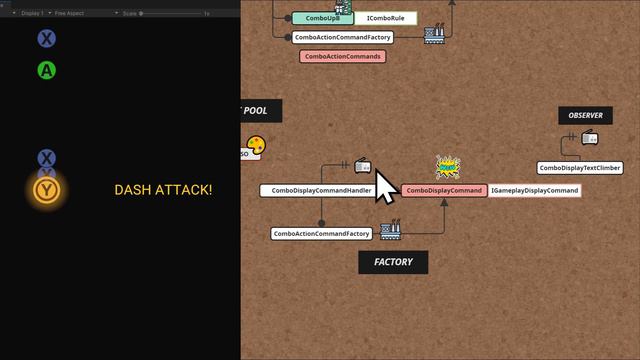The height and width of the screenshot is (360, 640).
Task: Select the pink ComboDisplayCommand node
Action: coord(444,191)
